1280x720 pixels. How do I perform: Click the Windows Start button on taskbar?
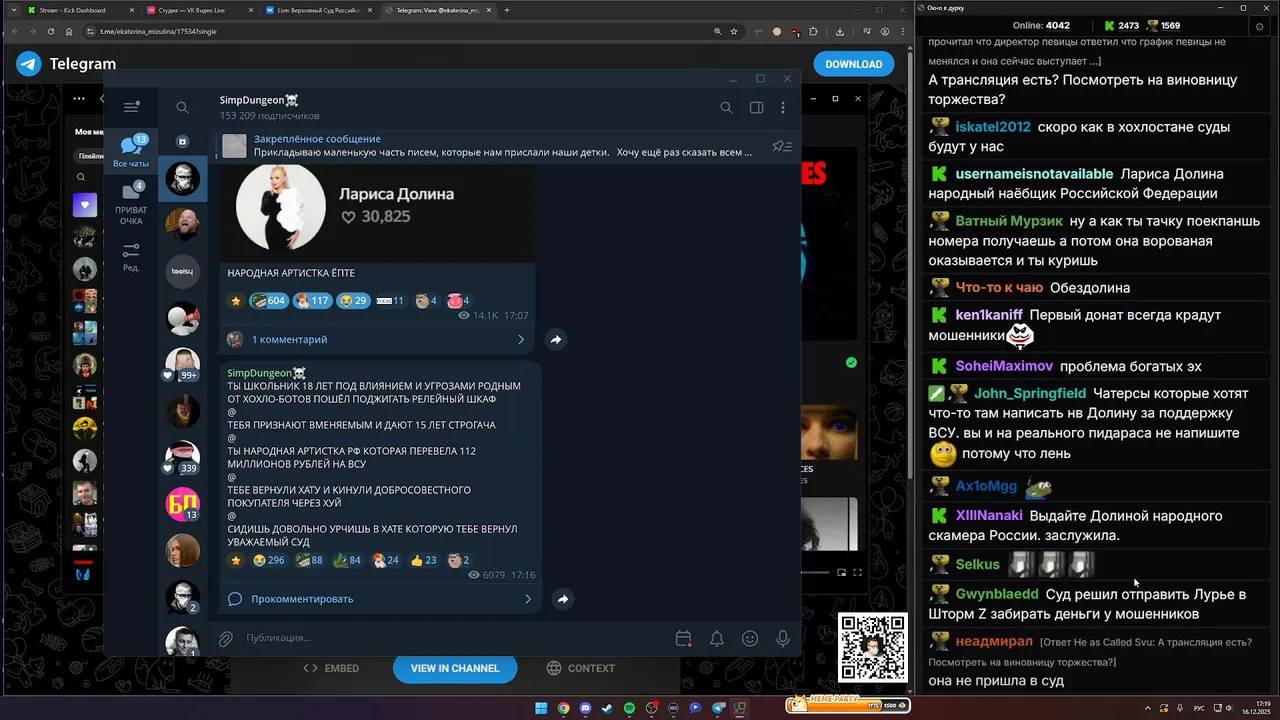click(541, 708)
